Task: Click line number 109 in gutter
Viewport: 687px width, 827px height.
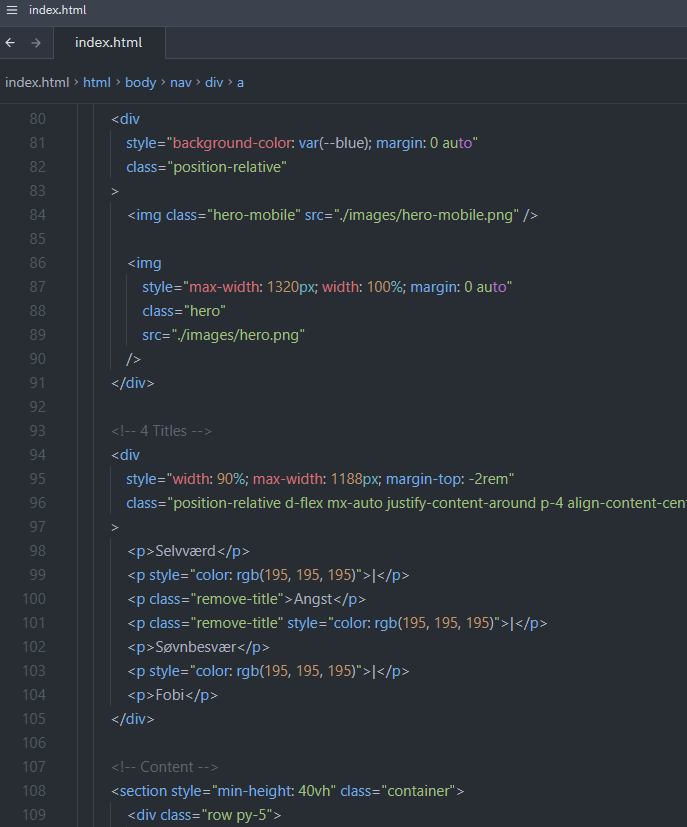Action: 34,815
